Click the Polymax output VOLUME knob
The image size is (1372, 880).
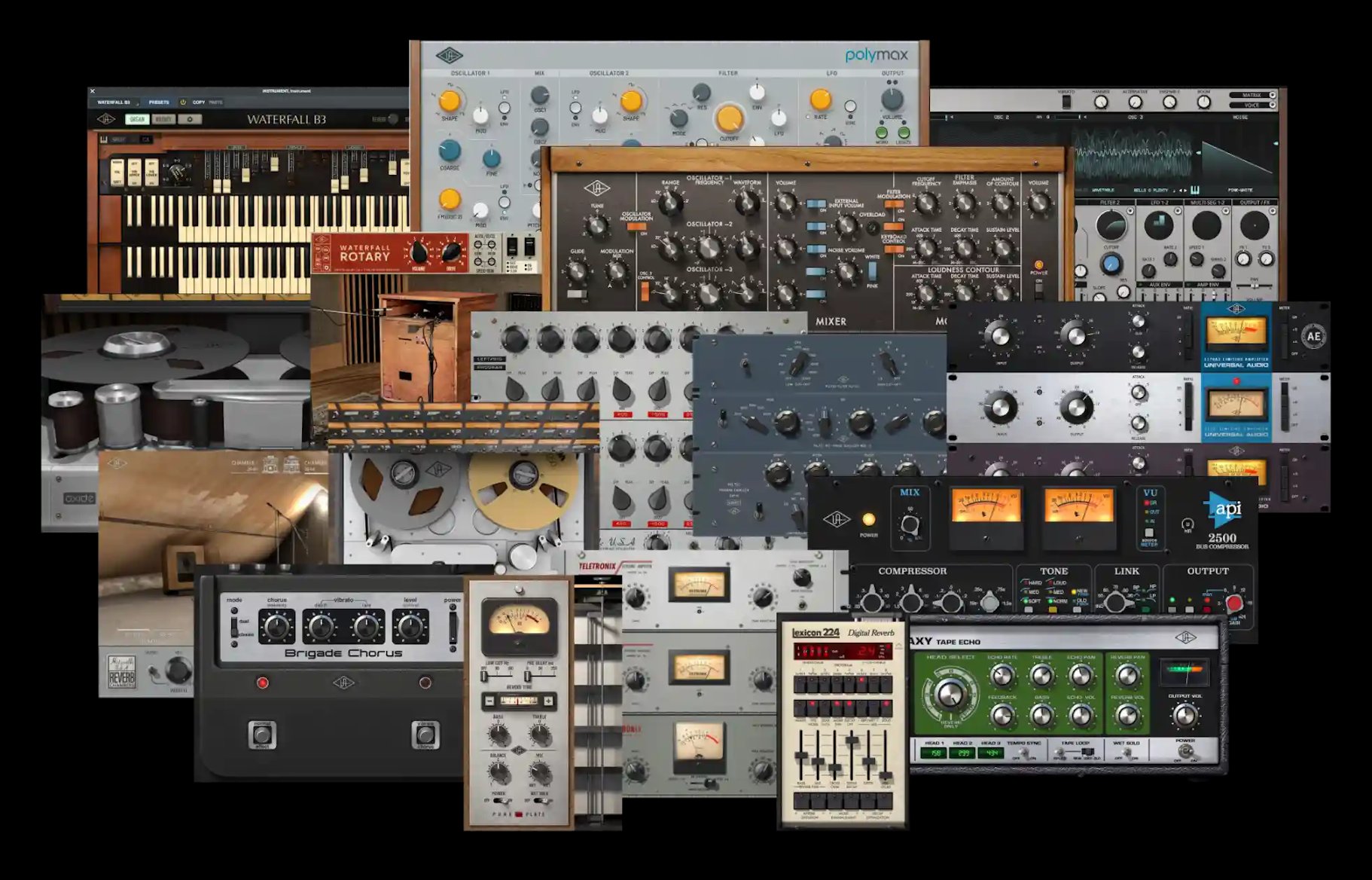pos(892,99)
